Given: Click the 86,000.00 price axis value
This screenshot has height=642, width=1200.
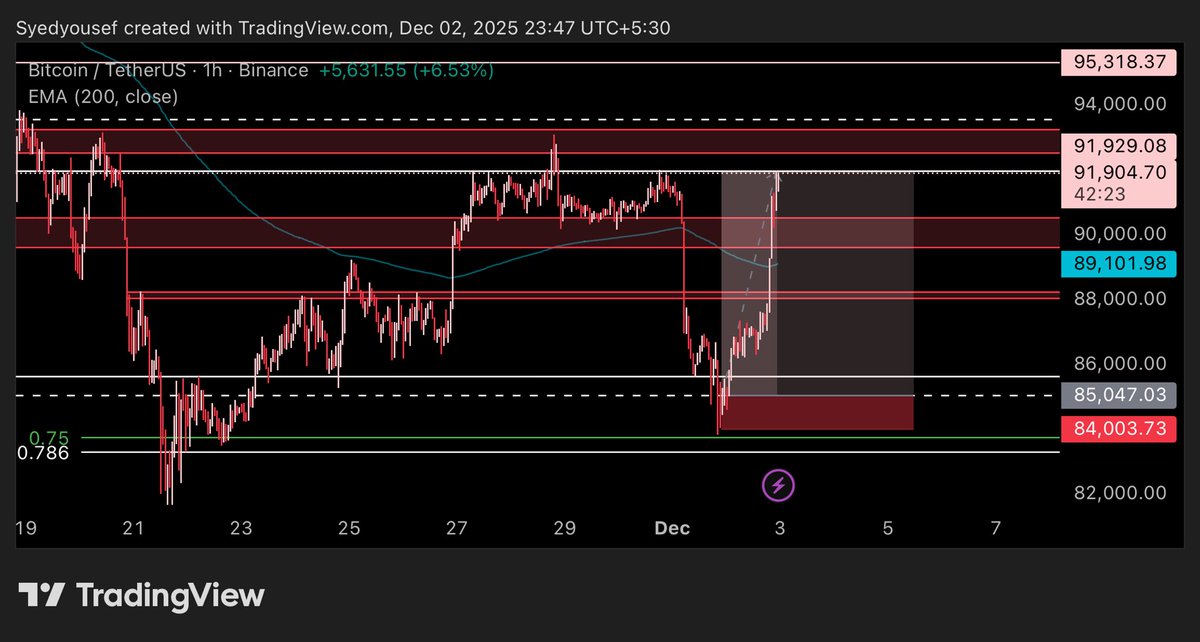Looking at the screenshot, I should coord(1120,364).
